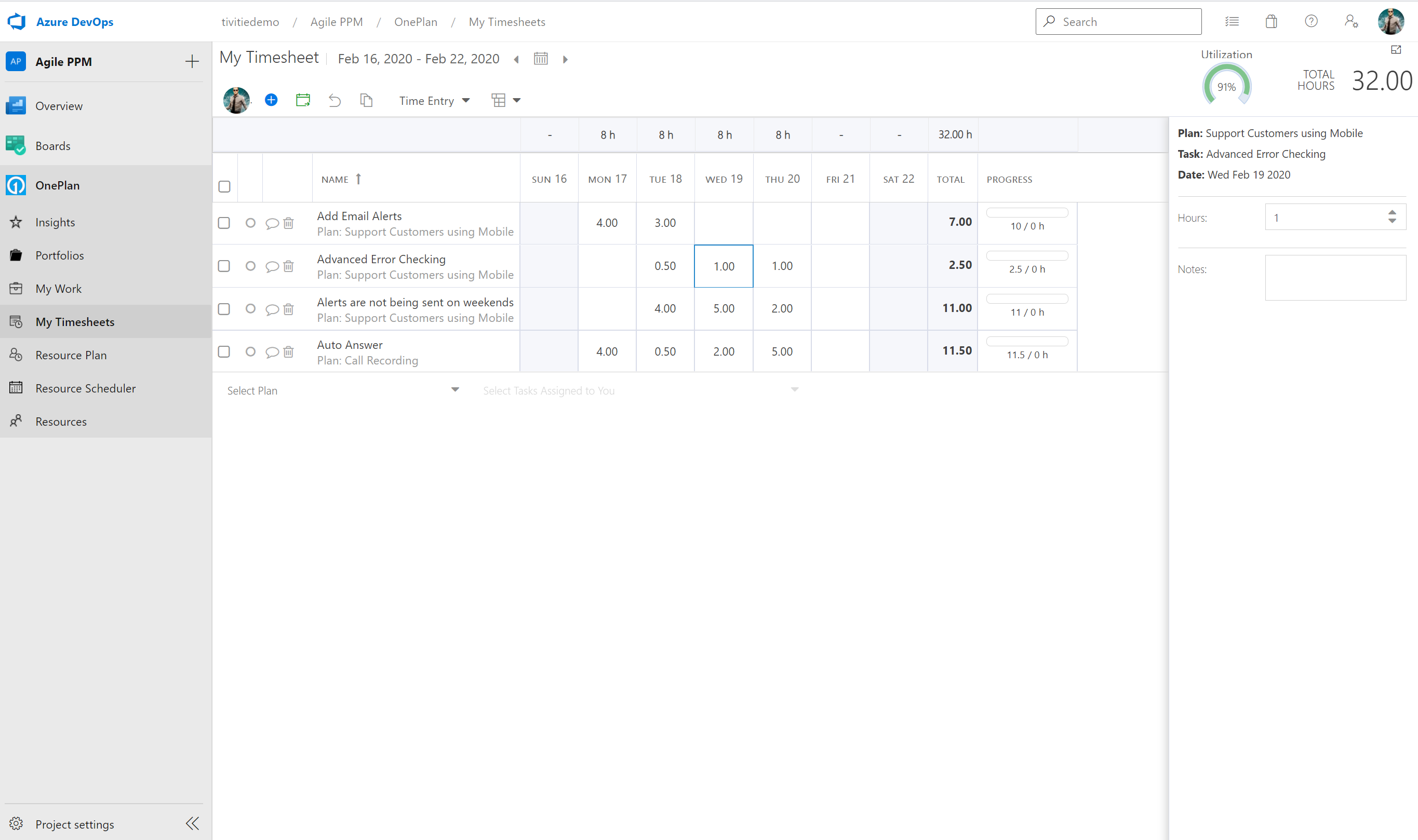Click the Notes text area

click(1335, 277)
